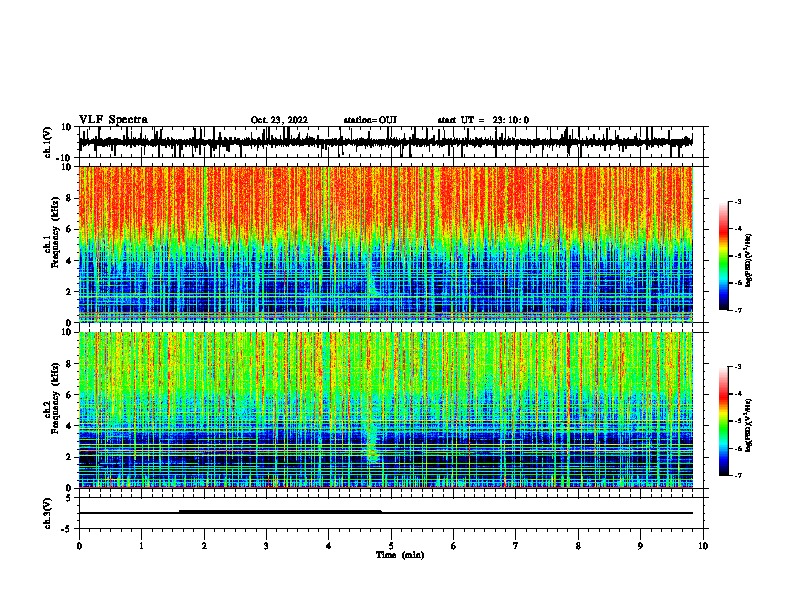Viewport: 792px width, 612px height.
Task: Click the whistler feature near 2 kHz in ch.2 spectrogram
Action: [372, 447]
